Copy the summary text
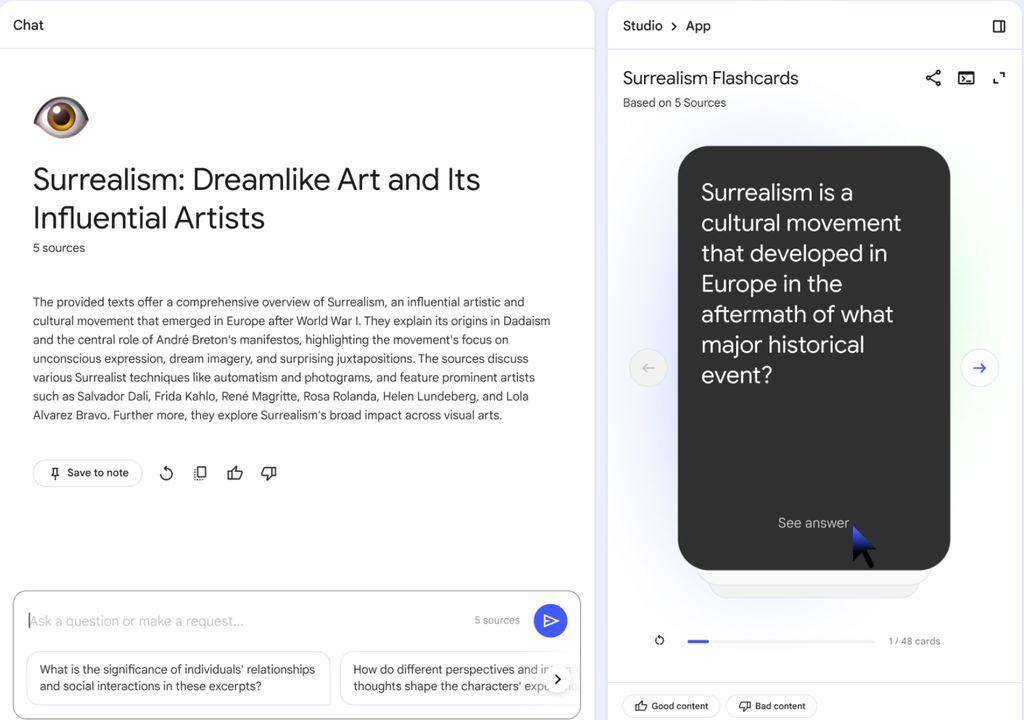Viewport: 1024px width, 720px height. click(x=200, y=473)
